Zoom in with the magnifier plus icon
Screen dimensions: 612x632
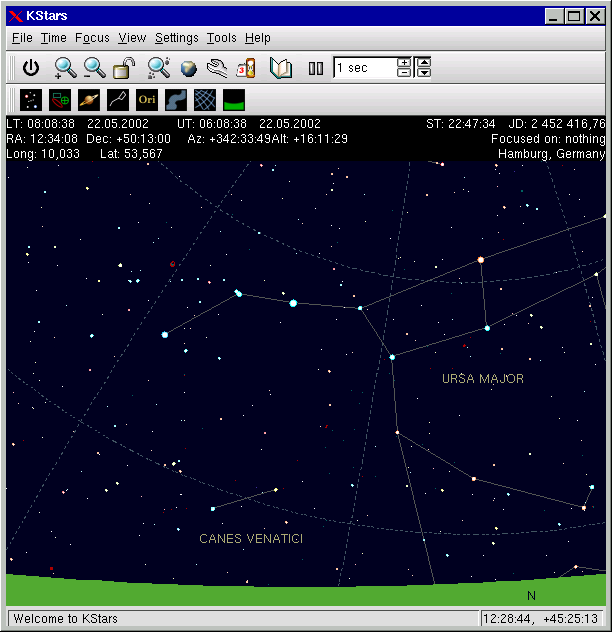click(x=65, y=68)
